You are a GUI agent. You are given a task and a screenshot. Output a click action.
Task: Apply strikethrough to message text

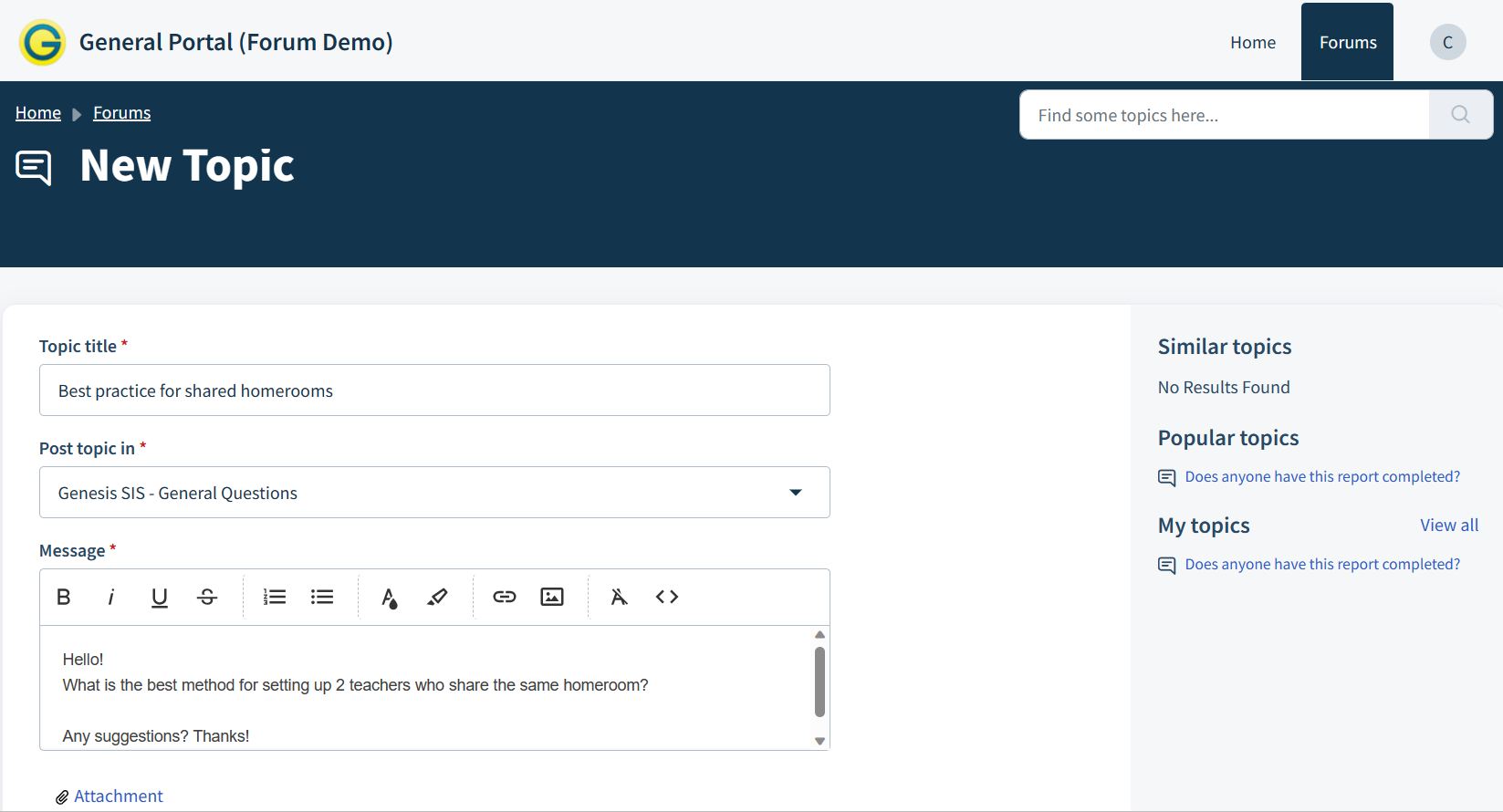coord(207,597)
